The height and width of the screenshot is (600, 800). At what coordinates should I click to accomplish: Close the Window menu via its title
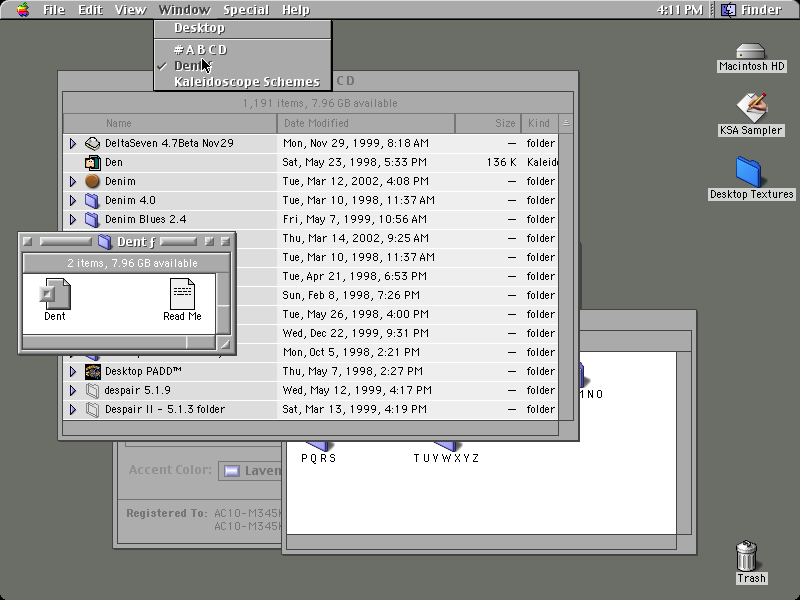184,10
